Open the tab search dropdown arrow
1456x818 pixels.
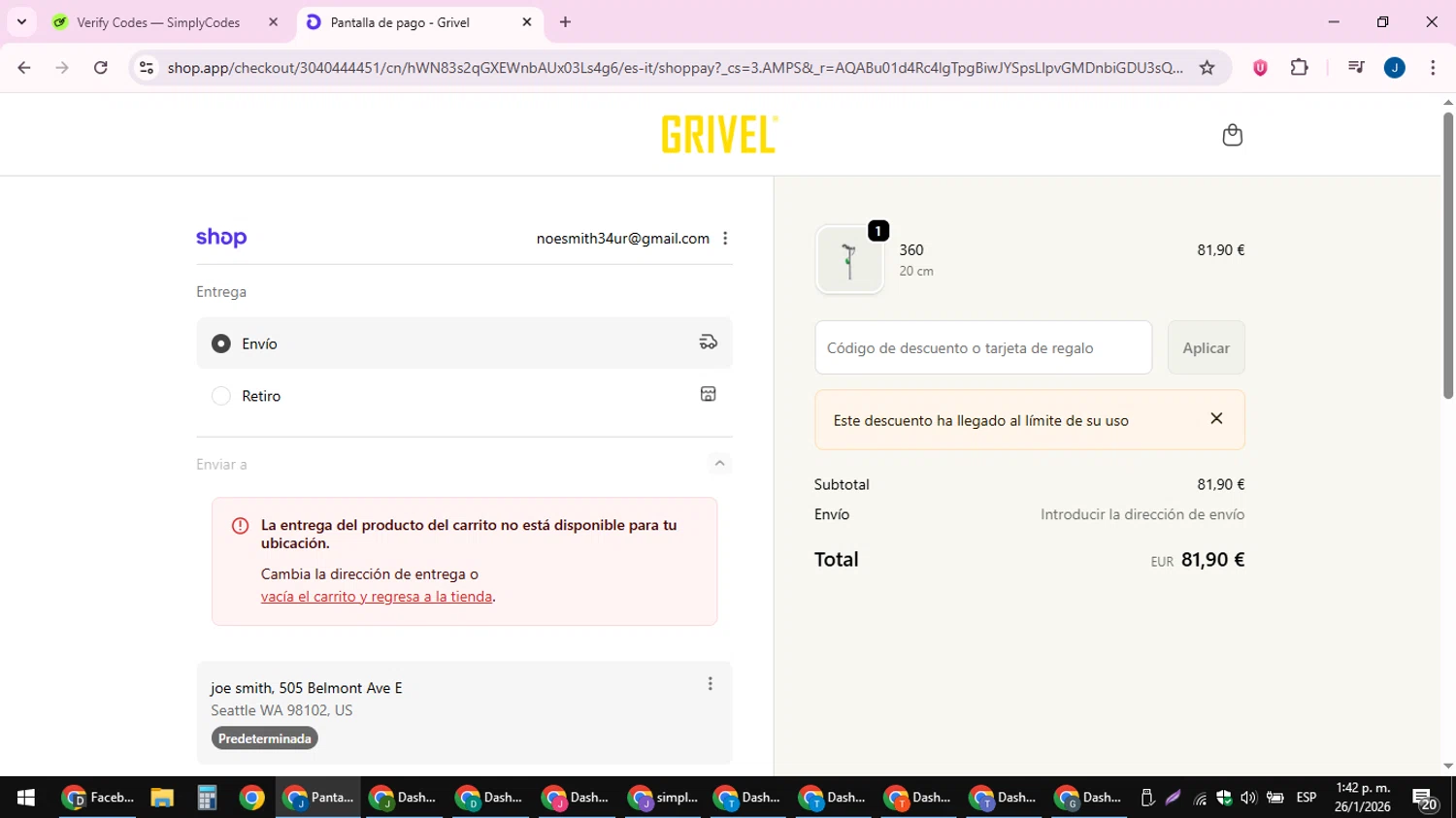[21, 21]
